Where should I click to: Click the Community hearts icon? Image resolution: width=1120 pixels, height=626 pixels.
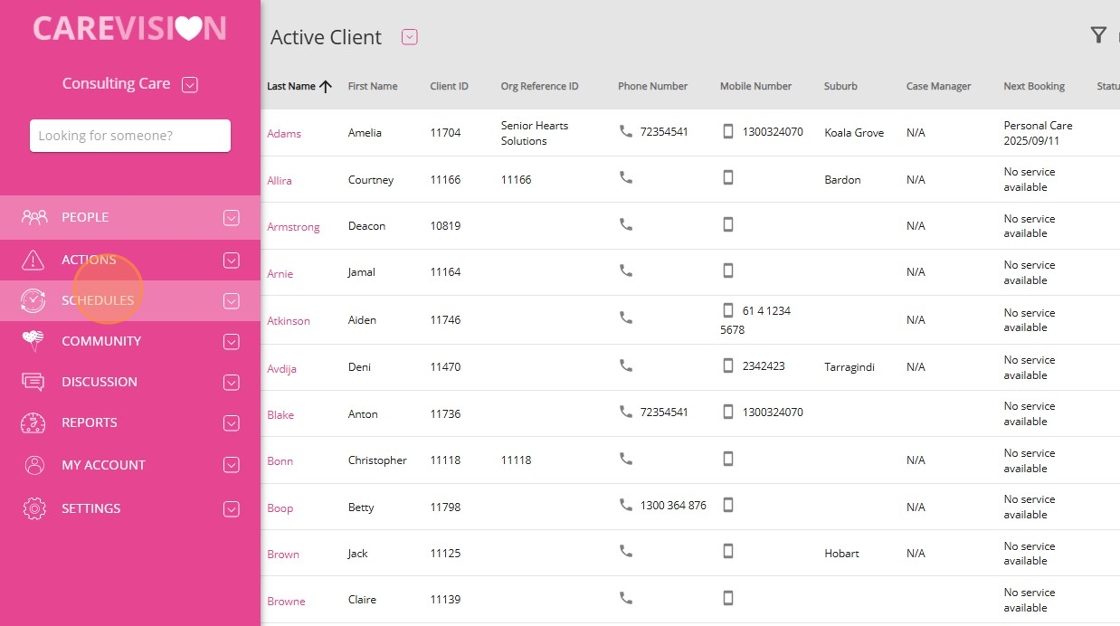[x=34, y=341]
